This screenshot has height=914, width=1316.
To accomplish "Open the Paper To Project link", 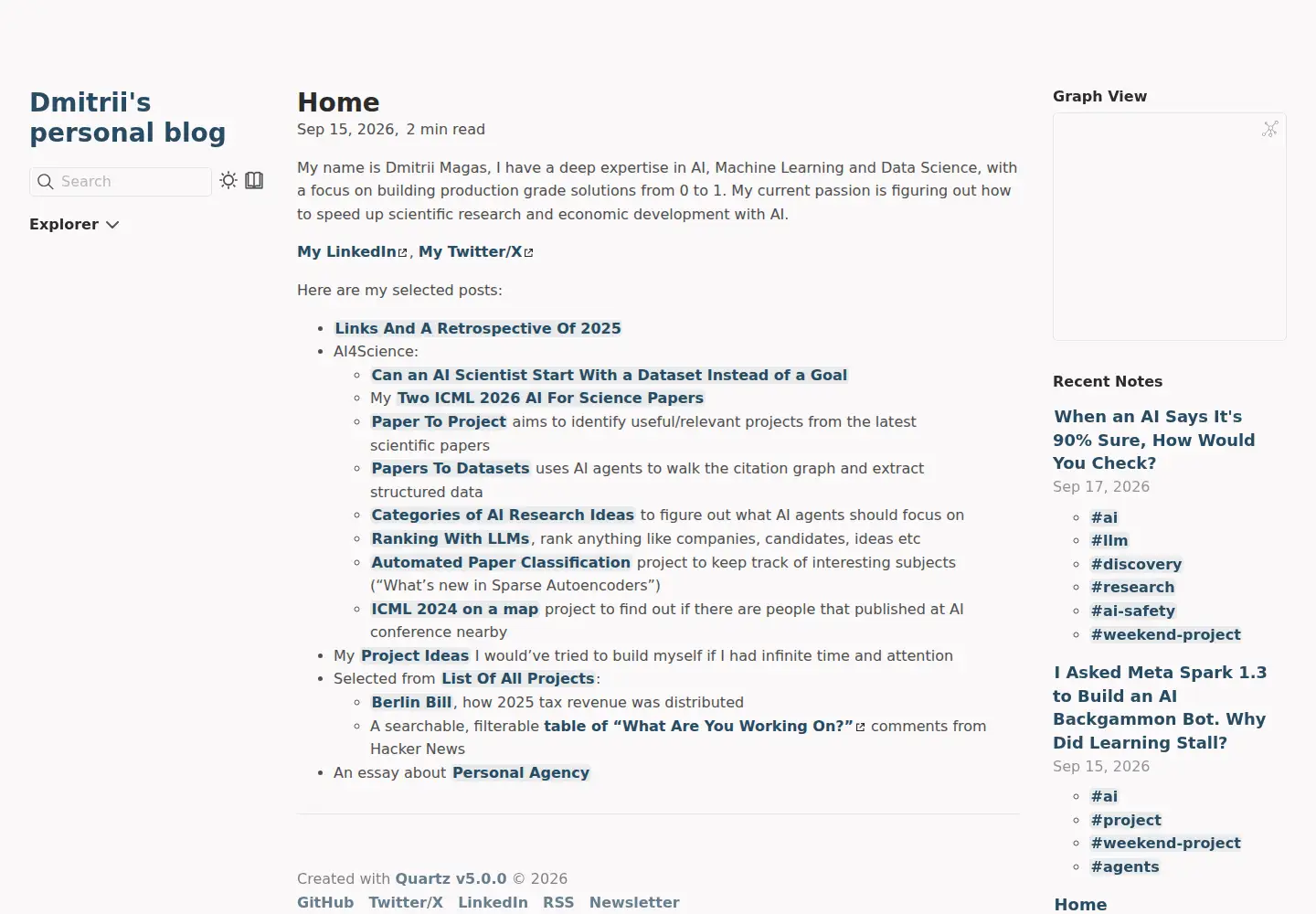I will (439, 421).
